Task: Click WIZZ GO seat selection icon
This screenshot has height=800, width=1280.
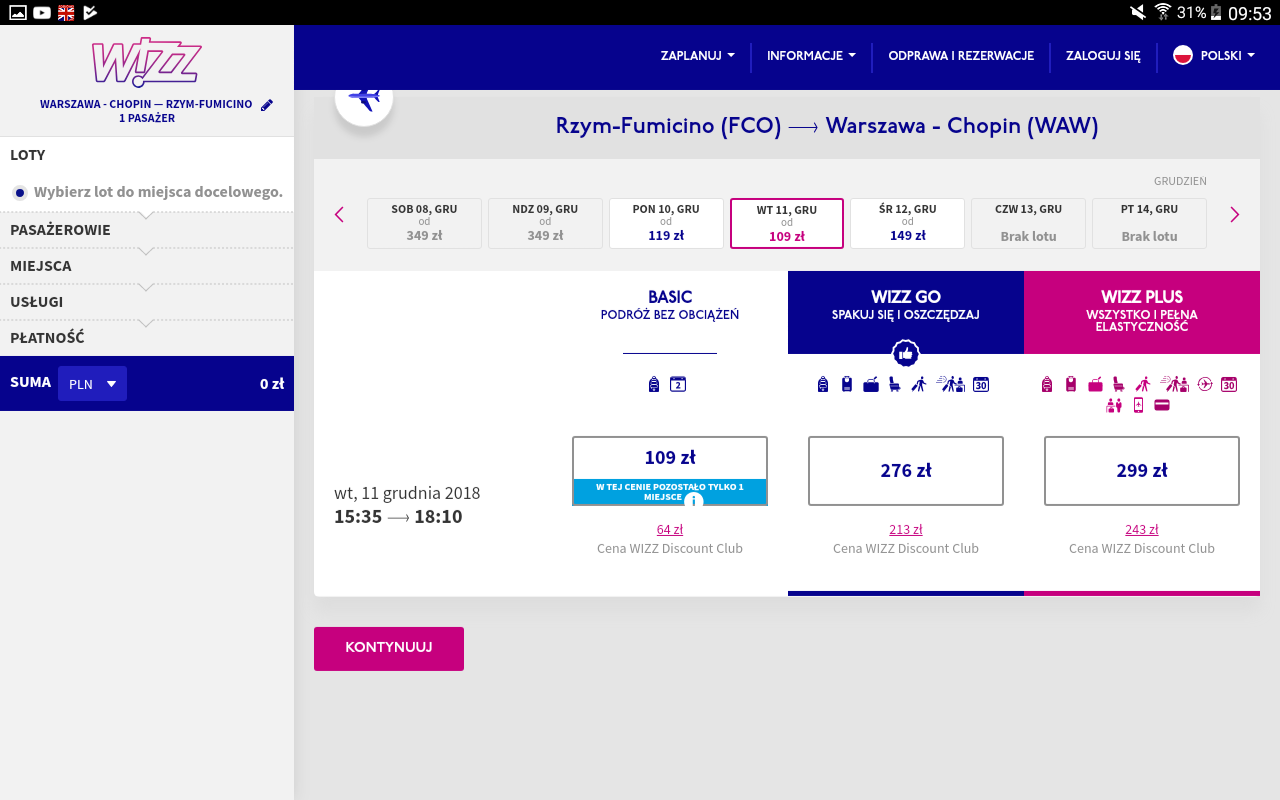Action: pos(894,384)
